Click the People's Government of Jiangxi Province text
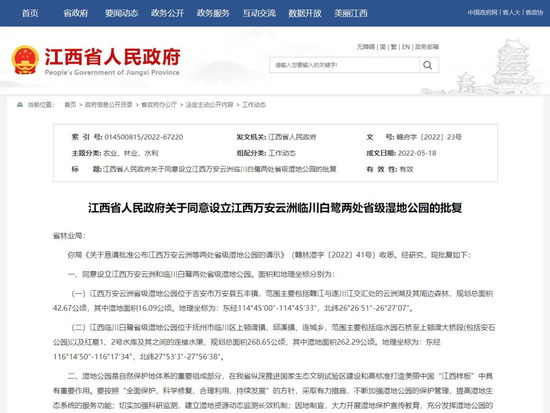This screenshot has height=413, width=550. point(112,72)
